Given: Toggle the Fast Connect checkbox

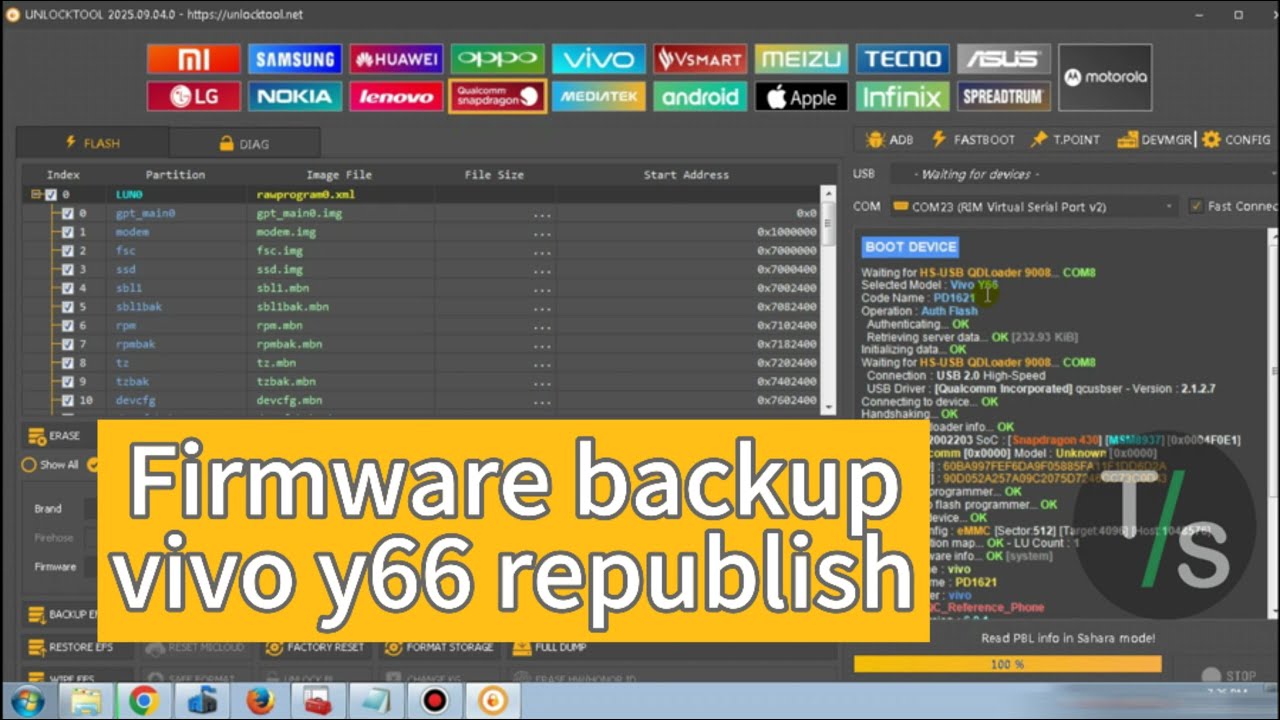Looking at the screenshot, I should [1196, 206].
